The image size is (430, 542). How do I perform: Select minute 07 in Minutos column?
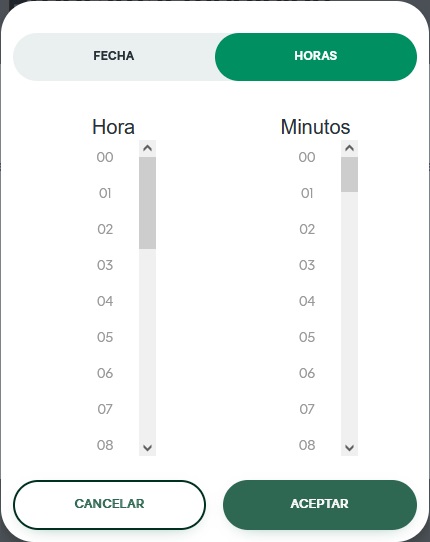point(307,409)
